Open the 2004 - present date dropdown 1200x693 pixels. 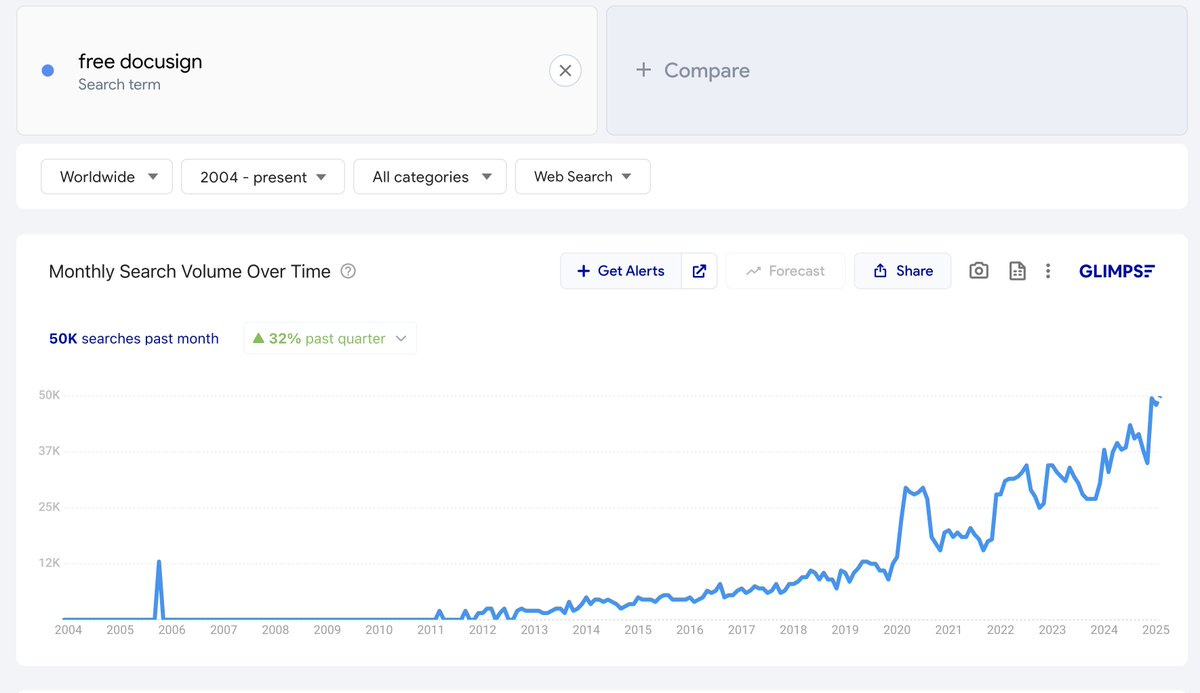point(263,177)
